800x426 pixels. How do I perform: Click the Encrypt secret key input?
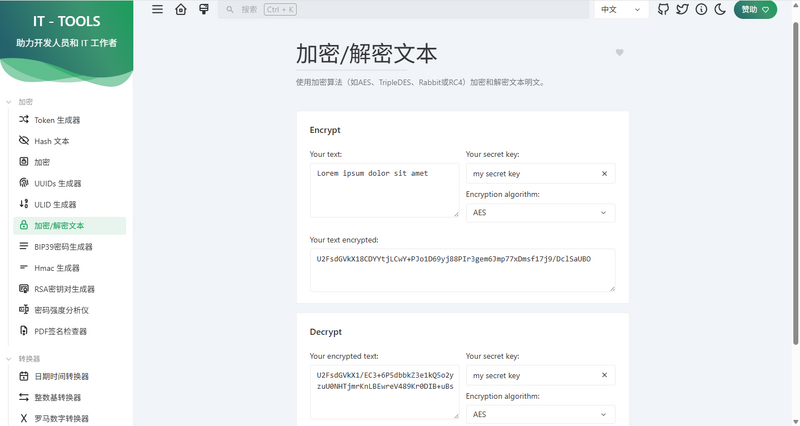point(534,173)
